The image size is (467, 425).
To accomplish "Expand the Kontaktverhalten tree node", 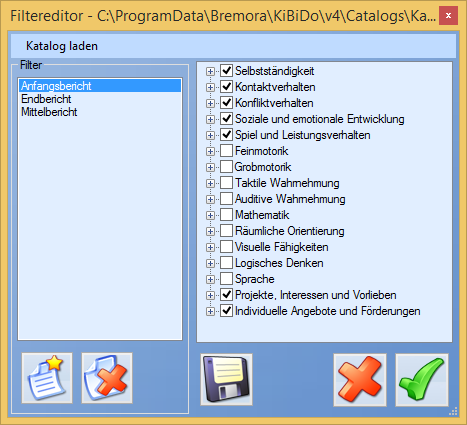I will [x=210, y=87].
